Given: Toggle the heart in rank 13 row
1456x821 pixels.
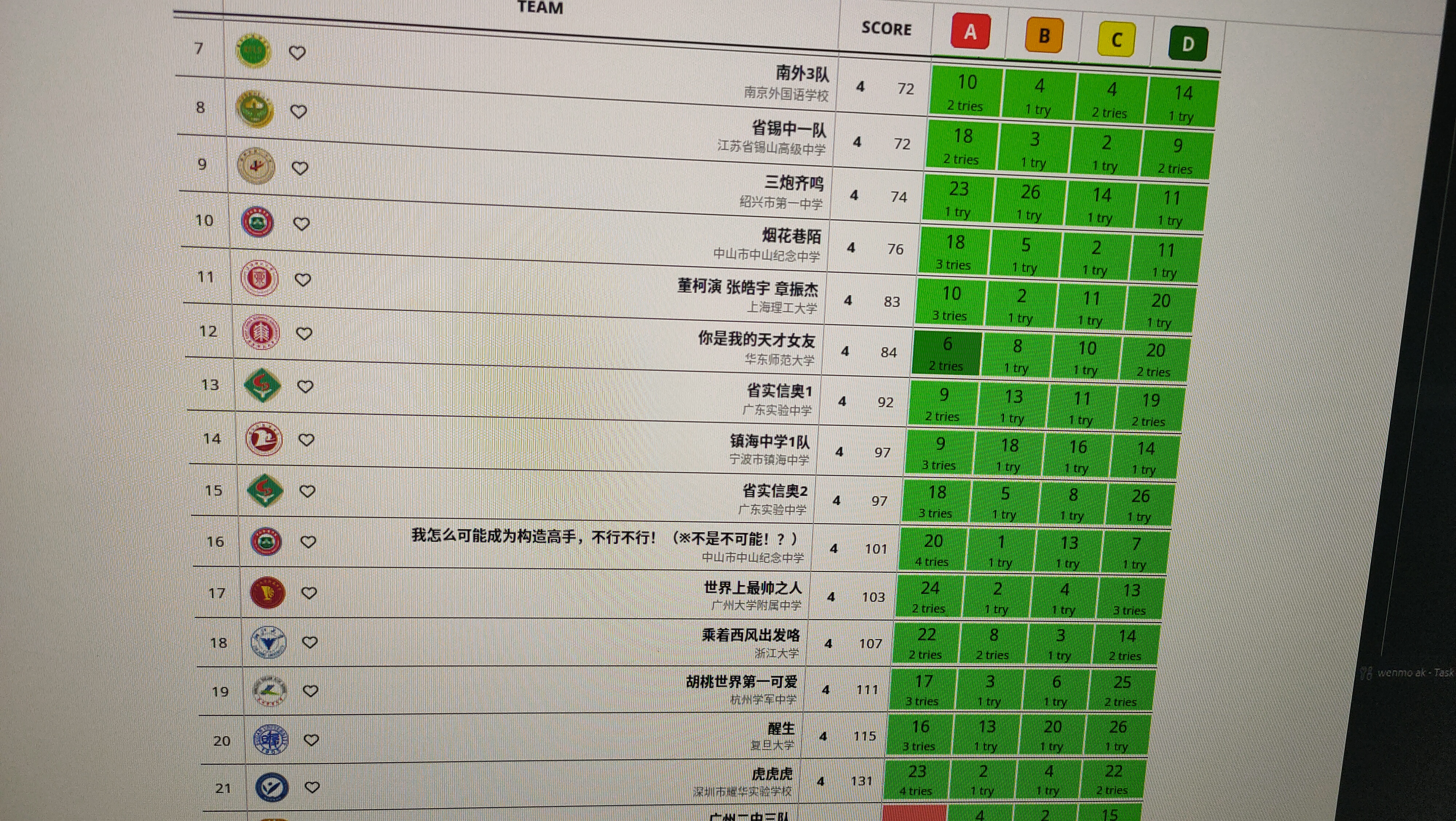Looking at the screenshot, I should point(305,386).
